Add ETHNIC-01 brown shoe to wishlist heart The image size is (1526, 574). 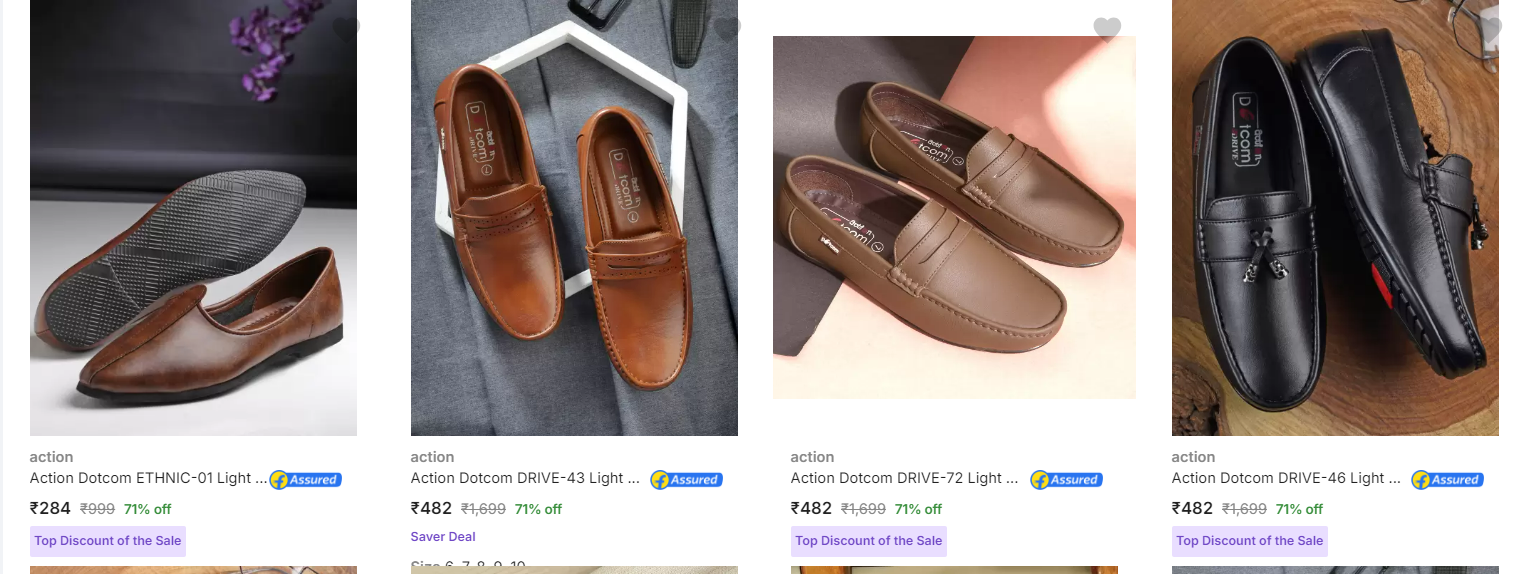[346, 29]
